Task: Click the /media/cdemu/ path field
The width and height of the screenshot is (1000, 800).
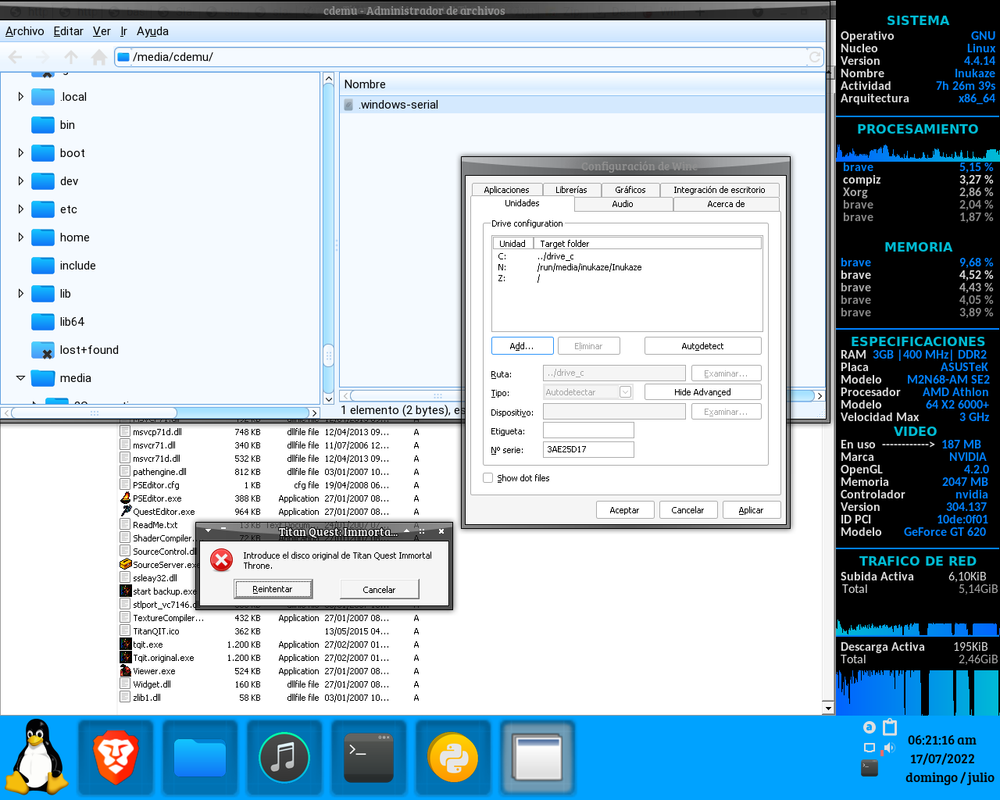Action: tap(469, 57)
